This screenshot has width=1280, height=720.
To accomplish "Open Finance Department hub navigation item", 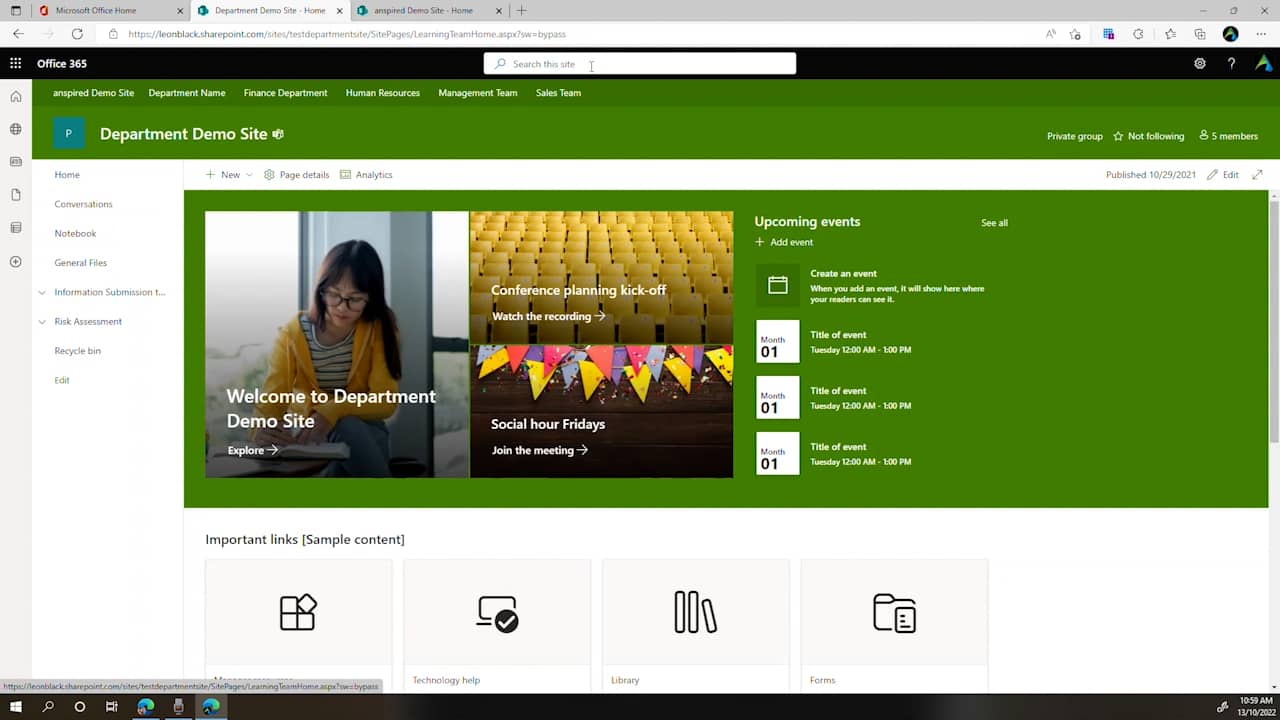I will [x=285, y=93].
